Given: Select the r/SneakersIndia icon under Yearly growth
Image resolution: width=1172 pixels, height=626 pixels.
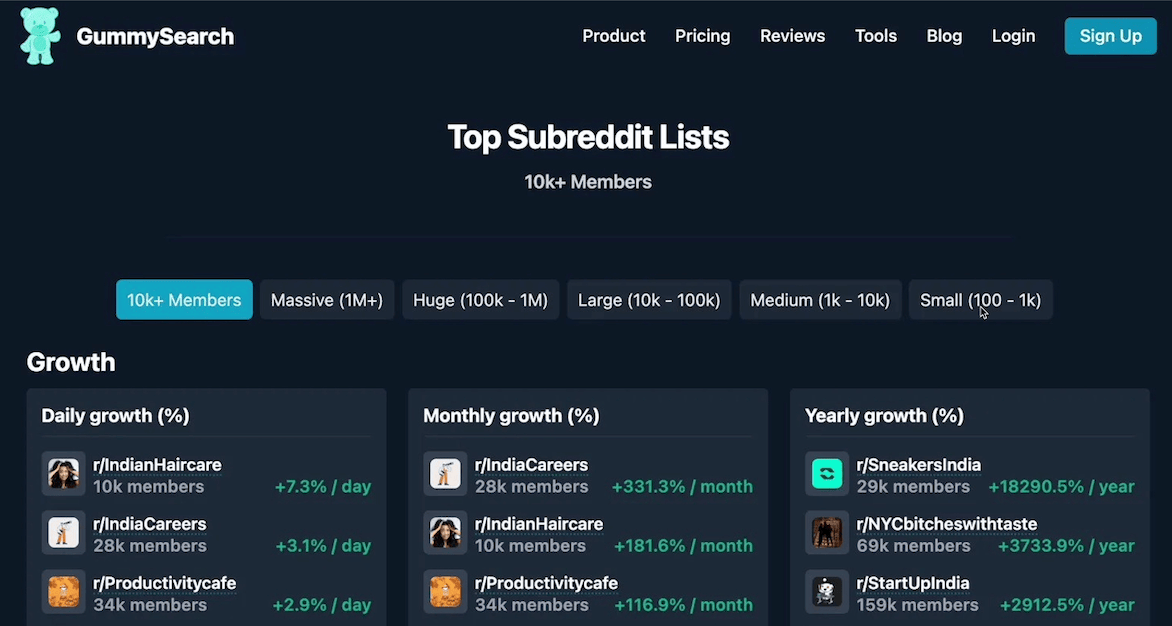Looking at the screenshot, I should 827,475.
